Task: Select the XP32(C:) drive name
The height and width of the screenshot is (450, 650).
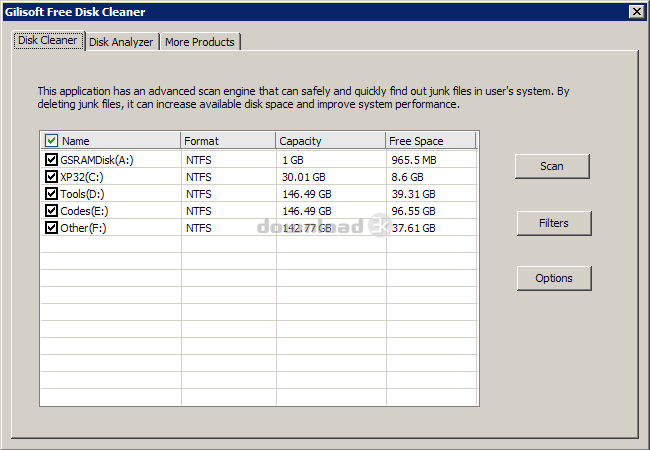Action: click(x=82, y=177)
